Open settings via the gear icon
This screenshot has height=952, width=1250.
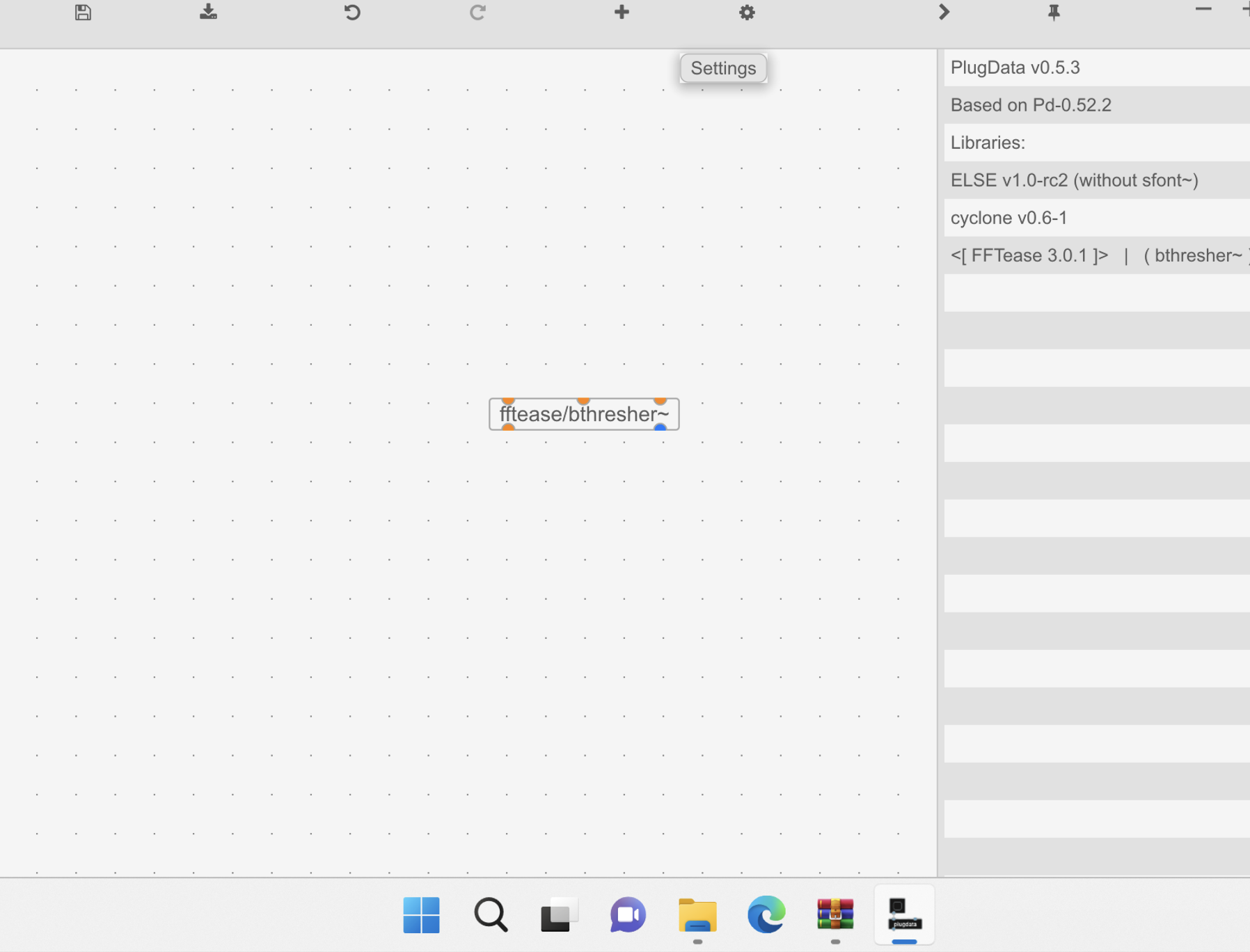(746, 13)
